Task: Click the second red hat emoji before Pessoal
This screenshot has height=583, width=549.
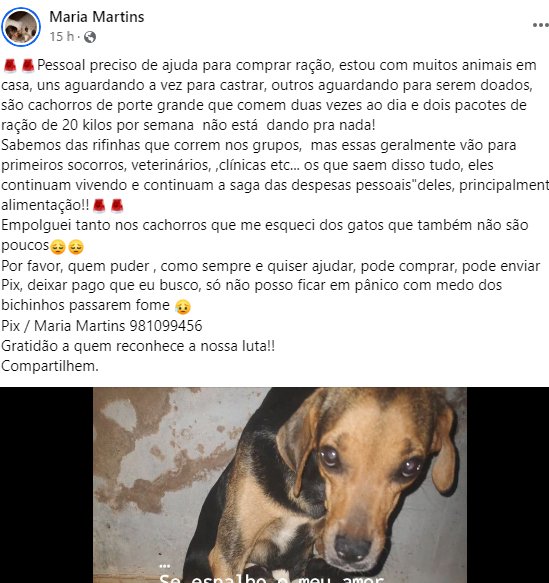Action: (28, 65)
